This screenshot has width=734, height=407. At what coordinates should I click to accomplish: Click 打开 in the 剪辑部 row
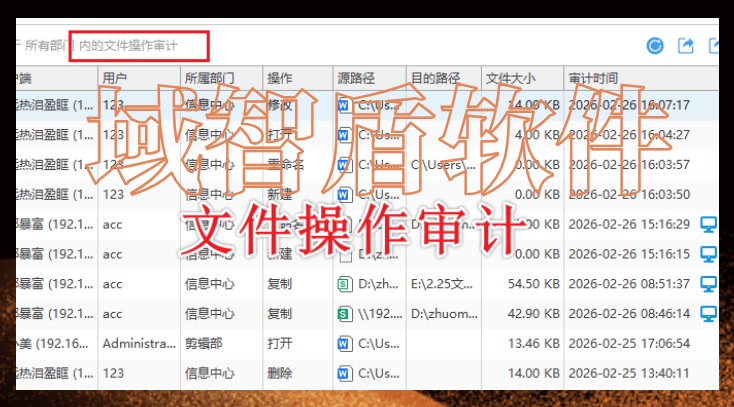pos(279,344)
